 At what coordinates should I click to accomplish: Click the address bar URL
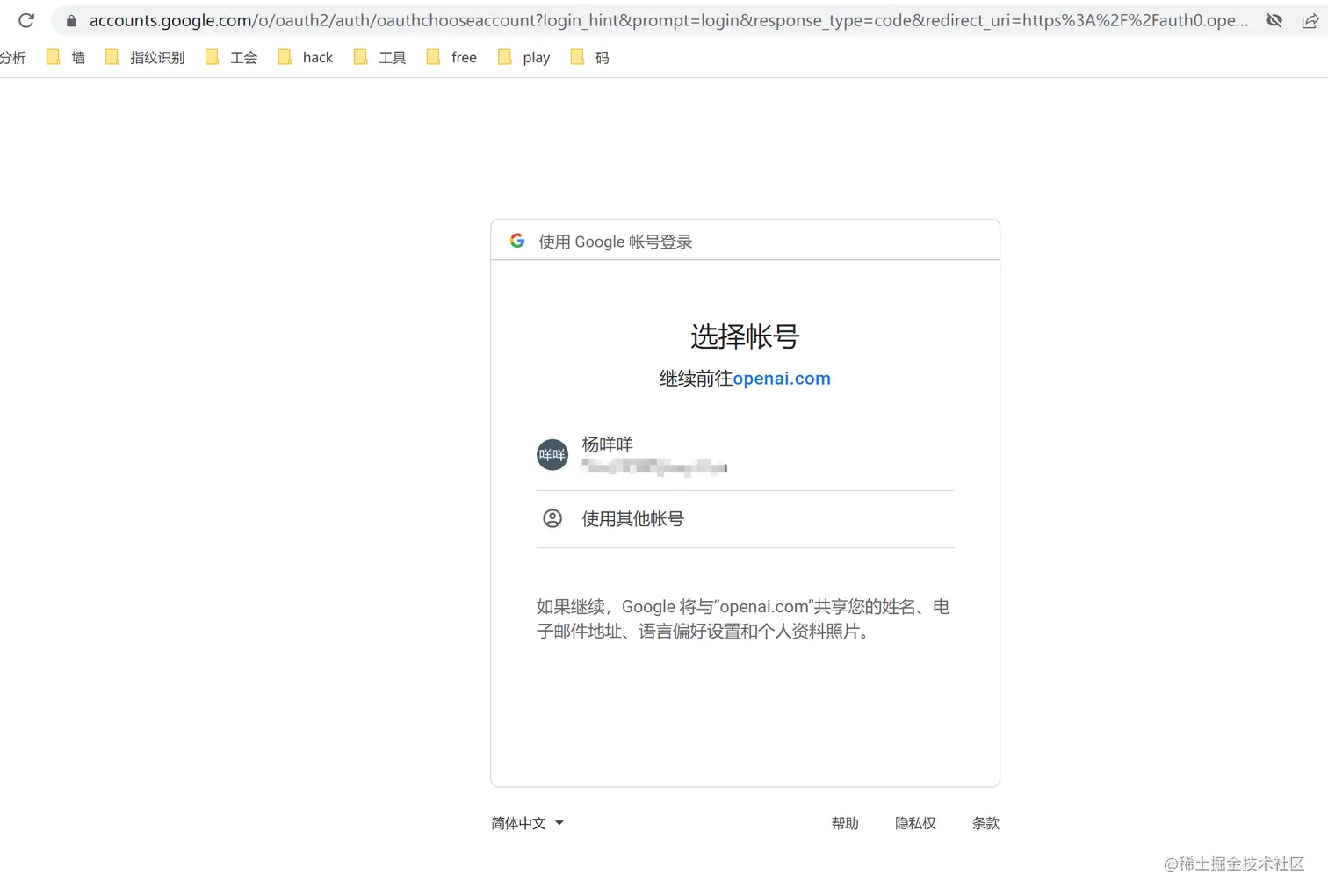tap(668, 20)
